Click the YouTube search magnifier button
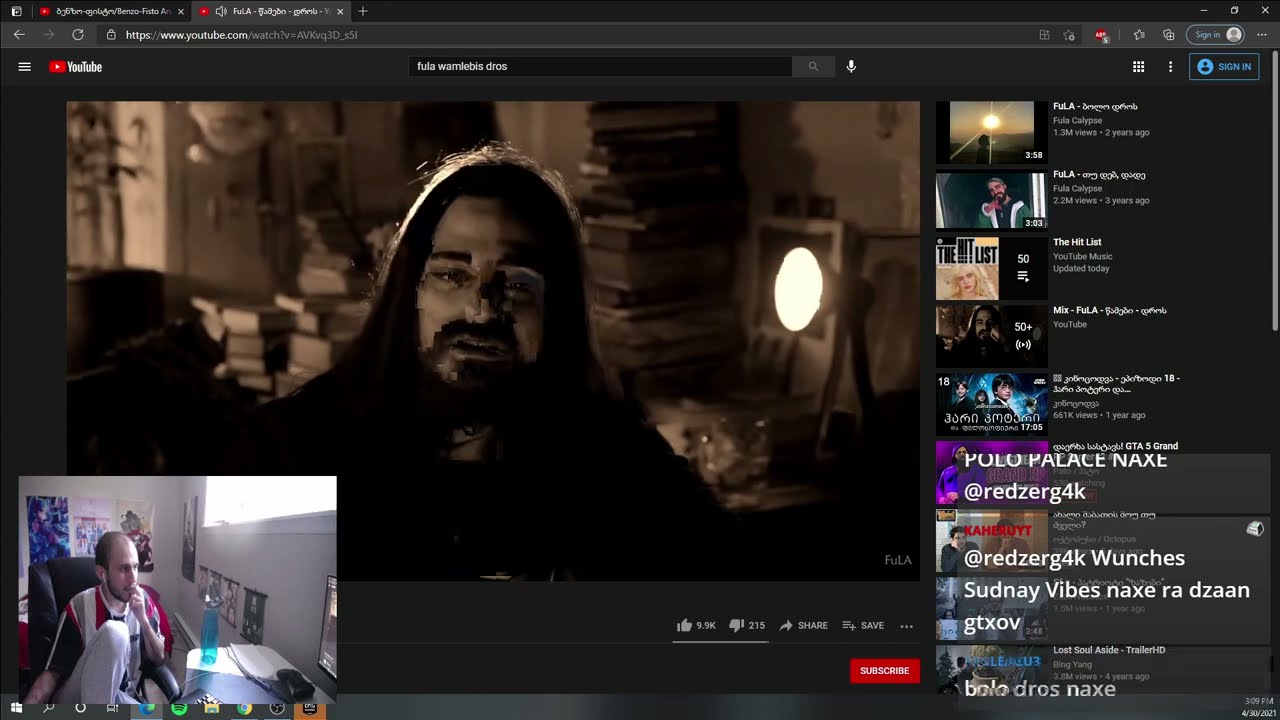1280x720 pixels. (x=813, y=67)
